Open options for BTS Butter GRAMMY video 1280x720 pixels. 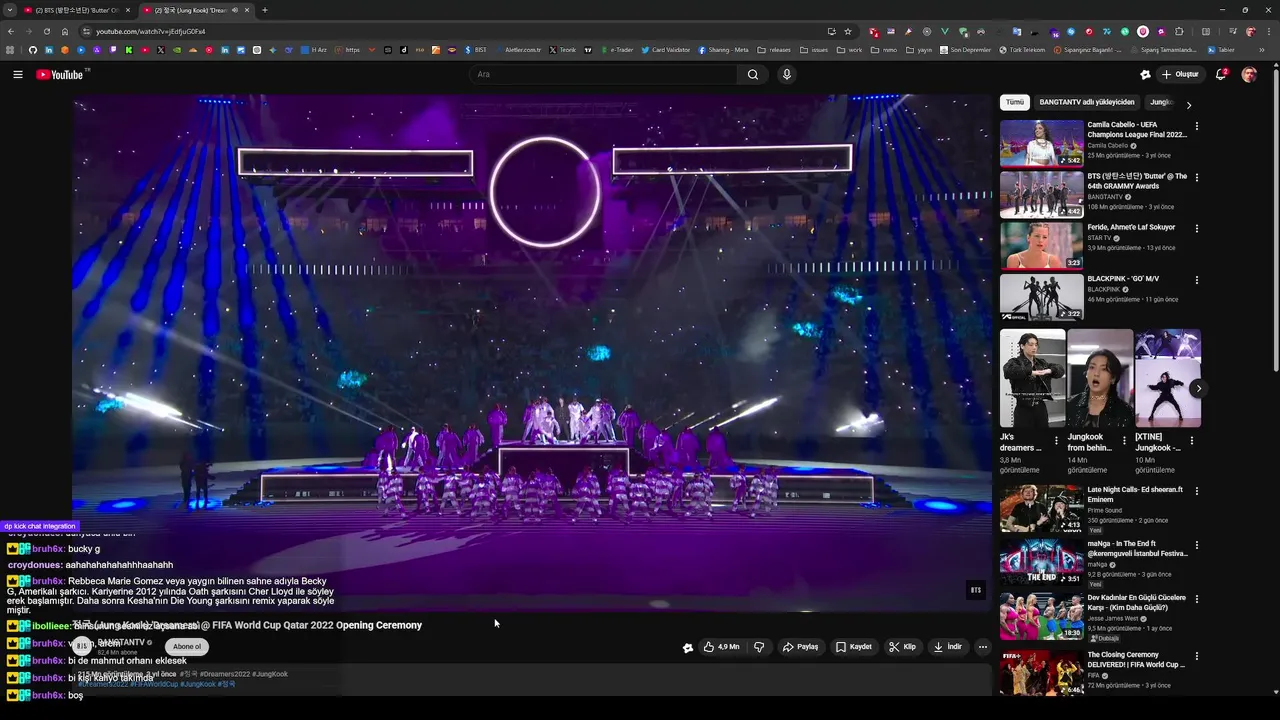(x=1196, y=177)
